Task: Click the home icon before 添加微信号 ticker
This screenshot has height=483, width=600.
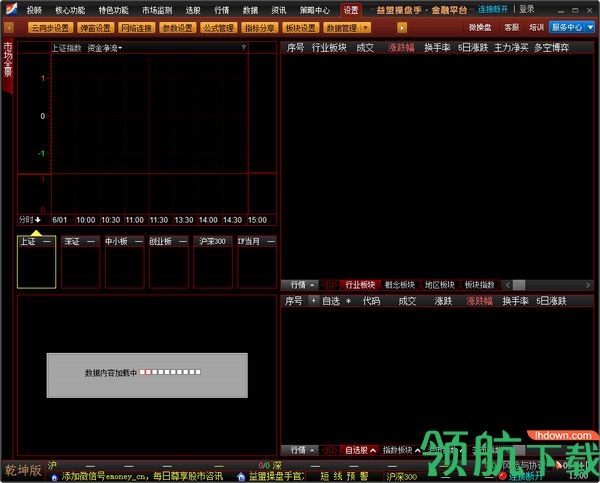Action: 54,477
